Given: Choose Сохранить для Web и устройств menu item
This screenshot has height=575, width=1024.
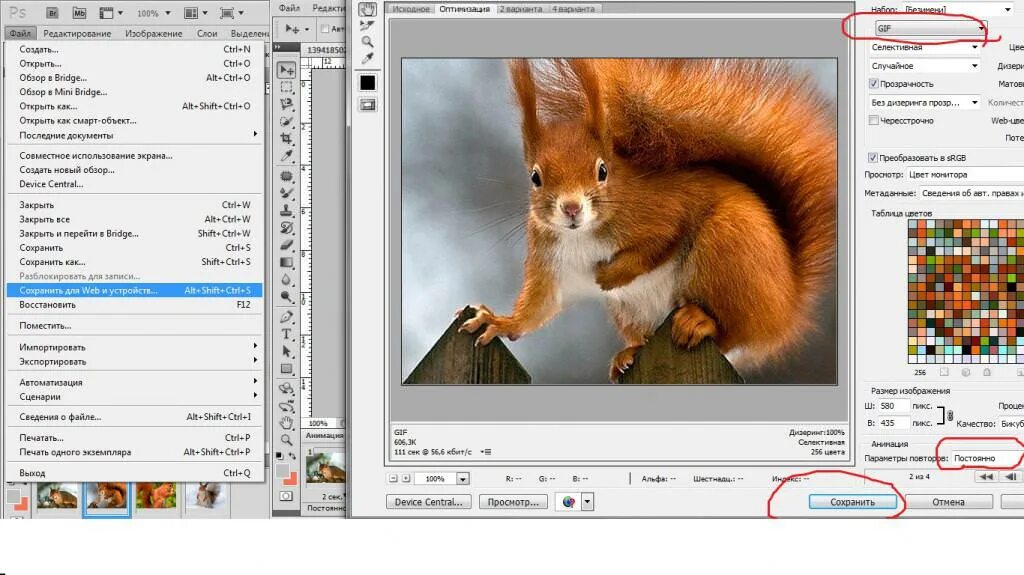Looking at the screenshot, I should [135, 290].
